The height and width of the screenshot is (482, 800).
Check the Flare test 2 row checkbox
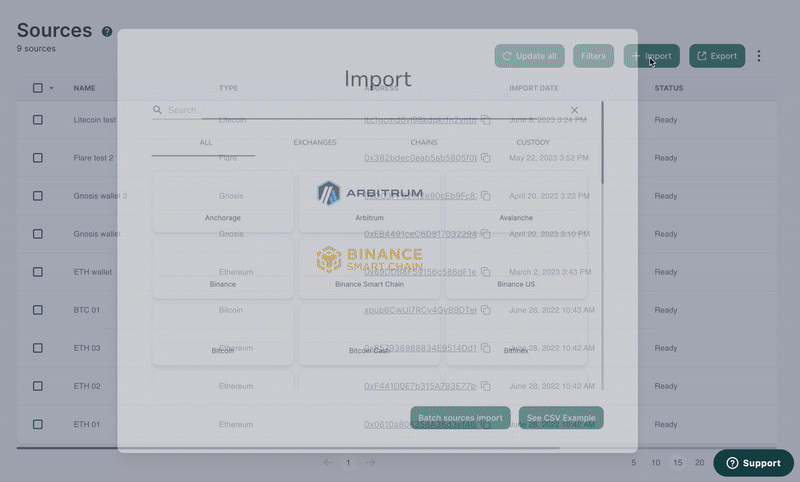click(38, 158)
